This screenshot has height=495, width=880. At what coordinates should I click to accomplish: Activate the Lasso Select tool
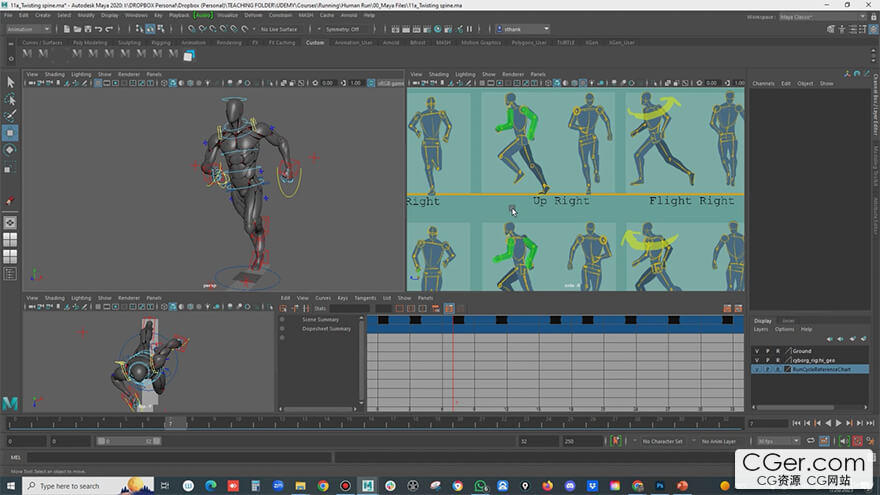point(11,99)
